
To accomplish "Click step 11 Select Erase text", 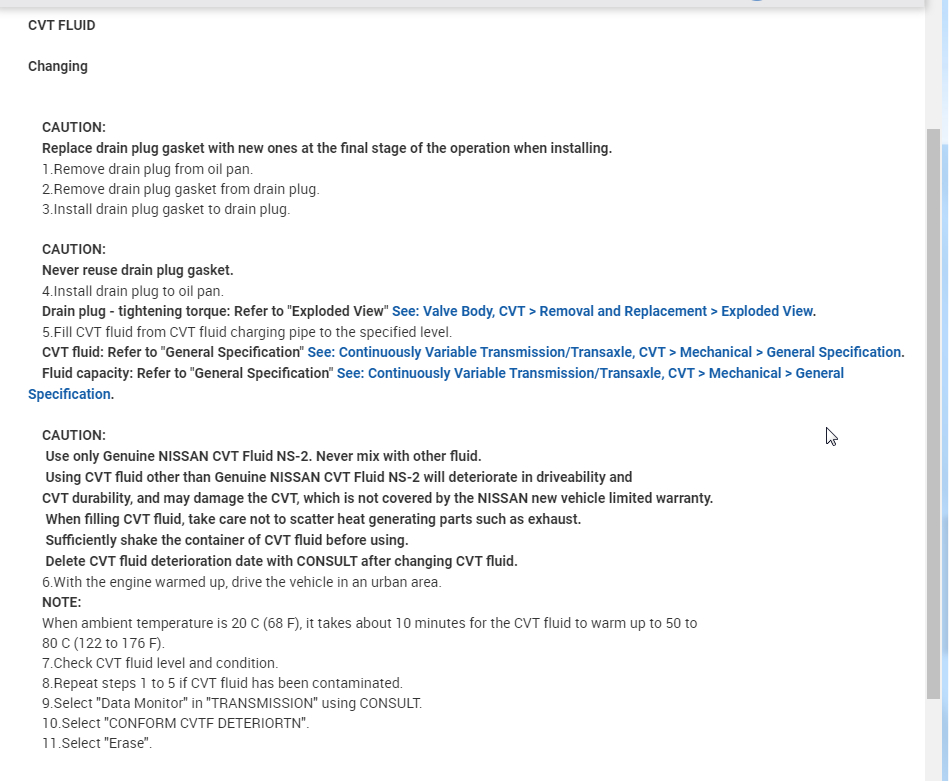I will point(97,743).
